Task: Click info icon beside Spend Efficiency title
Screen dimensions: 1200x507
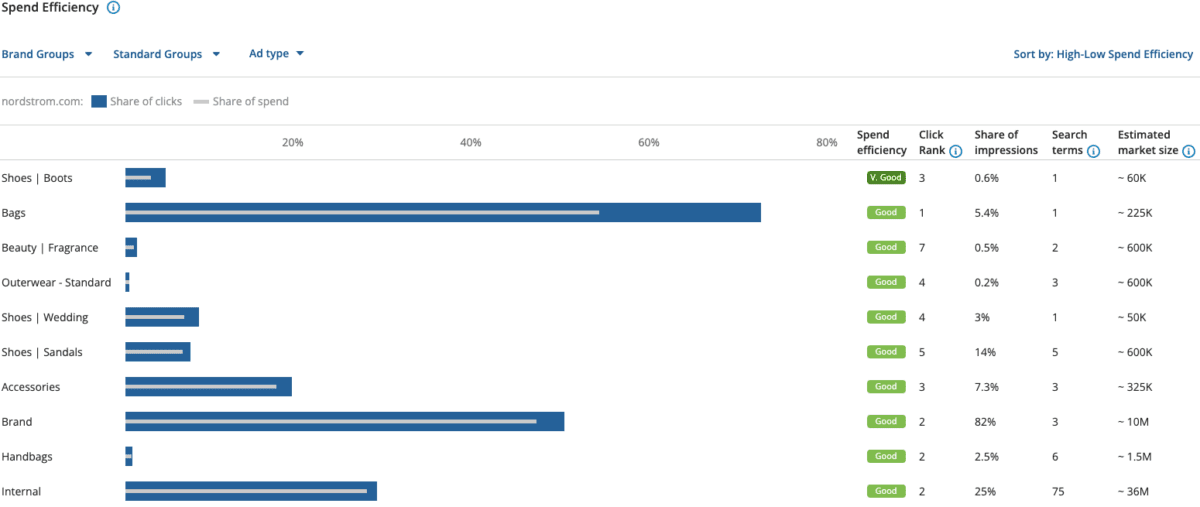Action: pos(113,8)
